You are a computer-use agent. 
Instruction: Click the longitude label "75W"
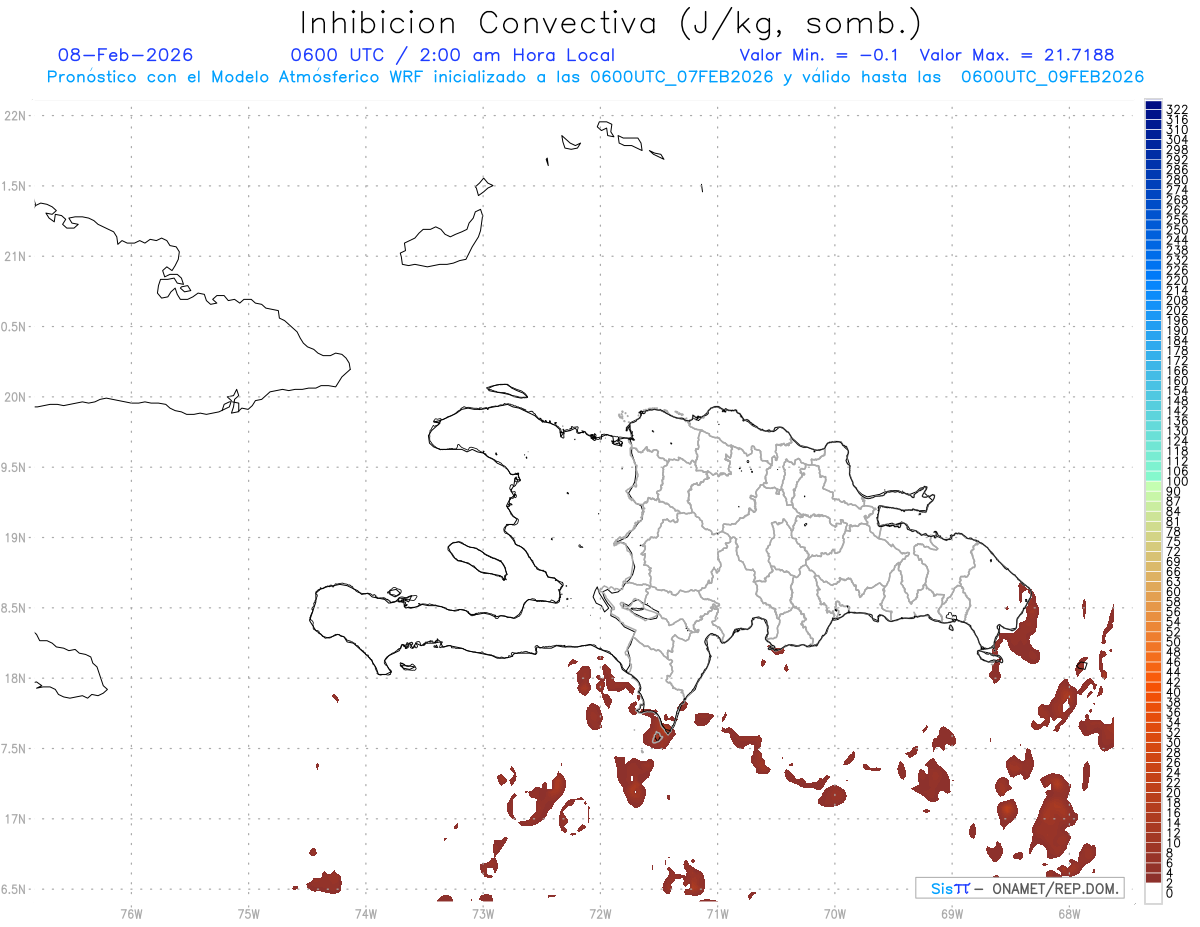[x=249, y=913]
